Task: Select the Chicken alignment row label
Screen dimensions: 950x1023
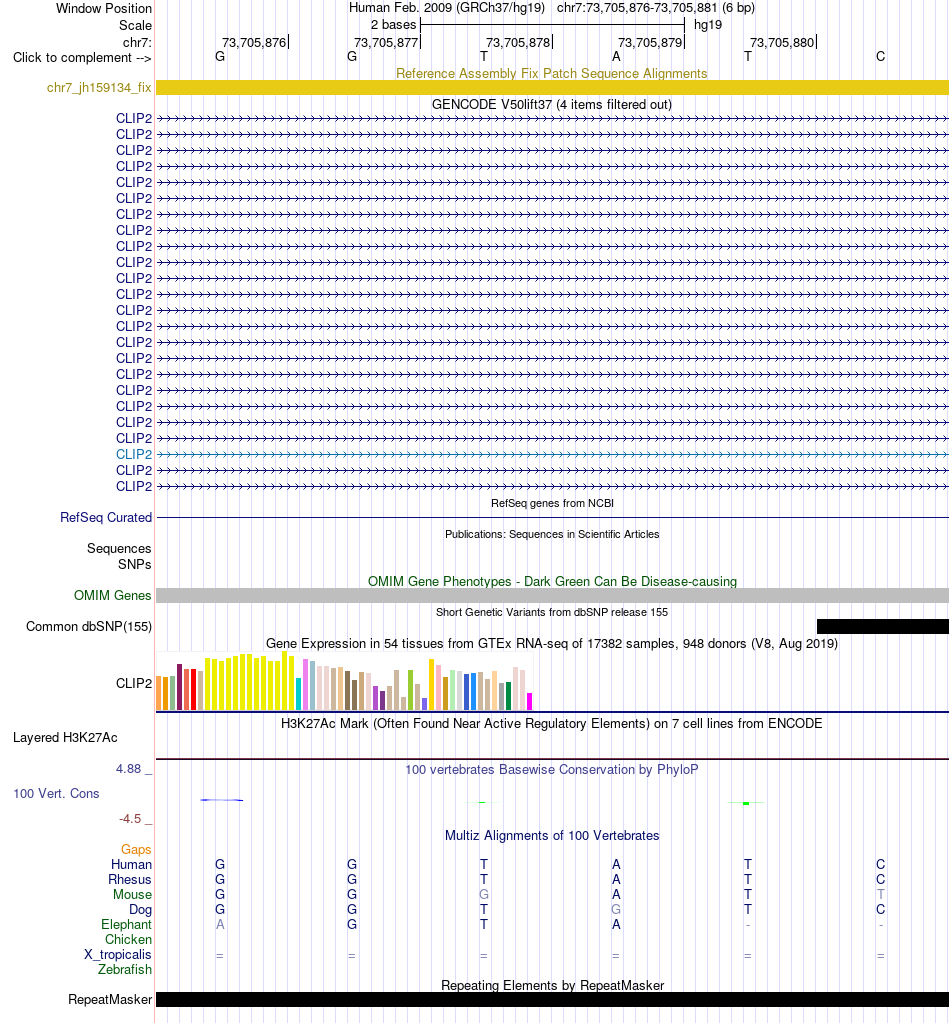Action: pos(129,939)
